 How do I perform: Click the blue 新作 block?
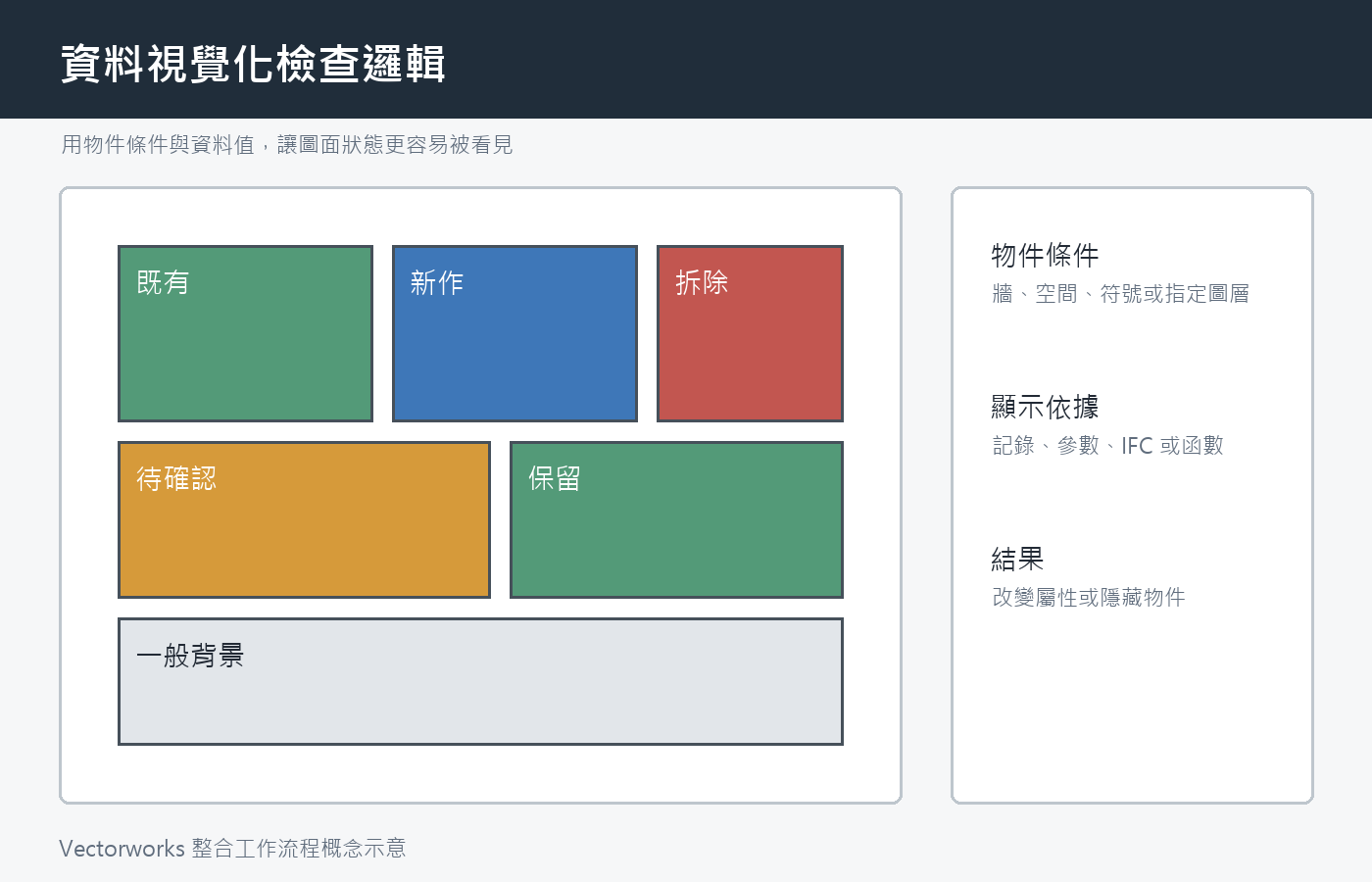[514, 333]
